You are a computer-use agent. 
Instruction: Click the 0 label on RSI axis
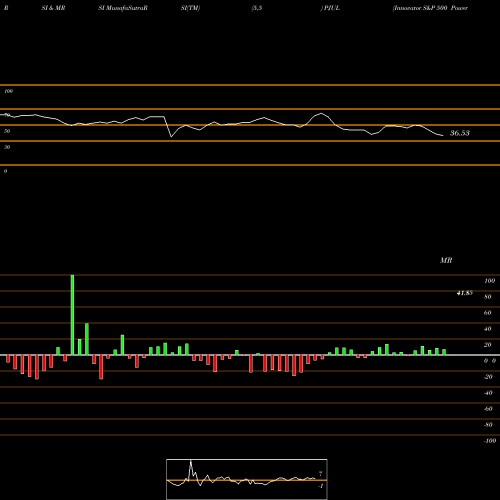pos(5,171)
